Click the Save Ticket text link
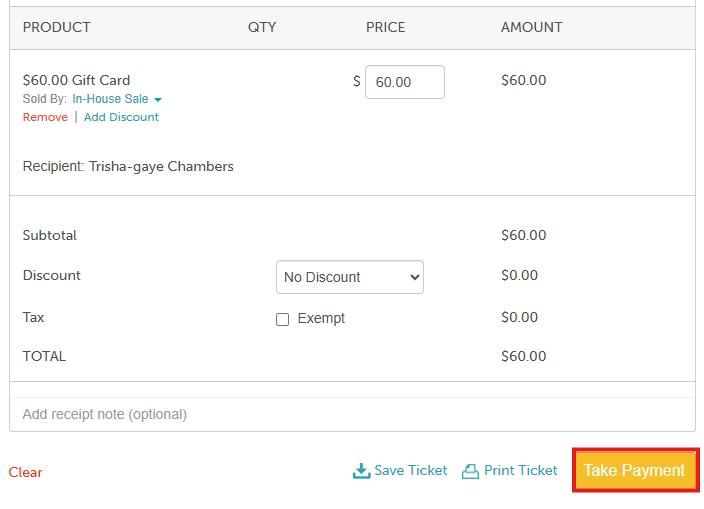Image resolution: width=704 pixels, height=509 pixels. (x=410, y=470)
